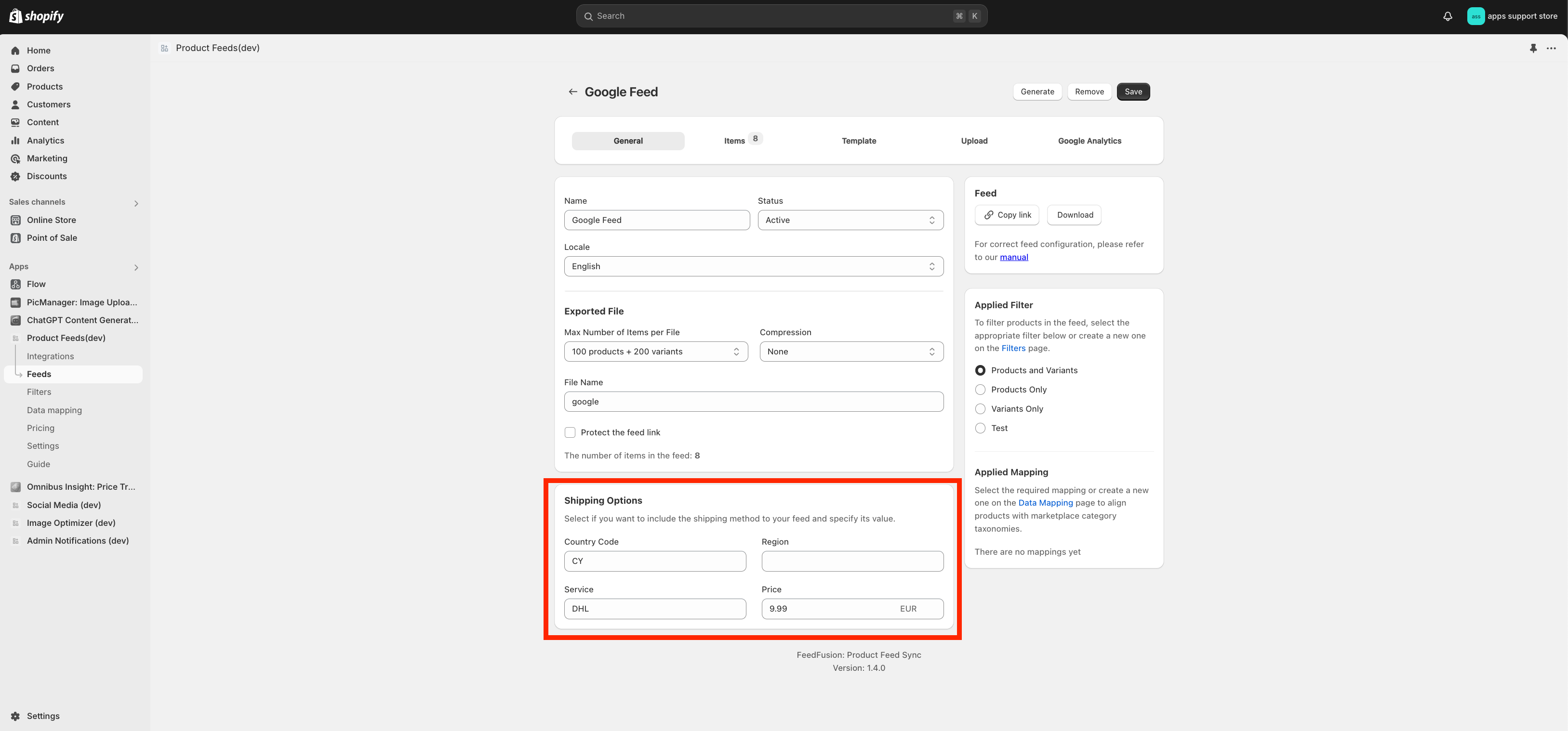Click the Name input field
The image size is (1568, 731).
click(657, 220)
